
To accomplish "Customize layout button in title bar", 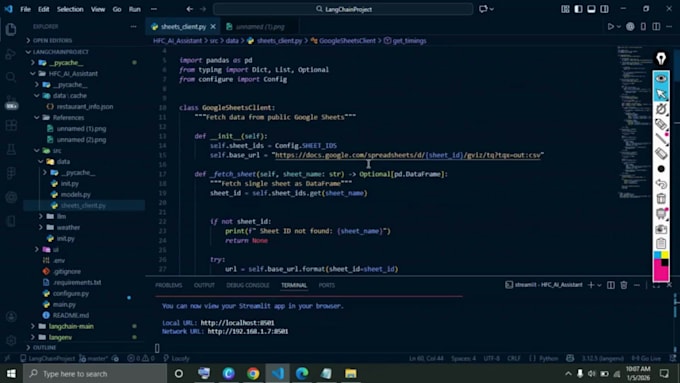I will tap(565, 9).
